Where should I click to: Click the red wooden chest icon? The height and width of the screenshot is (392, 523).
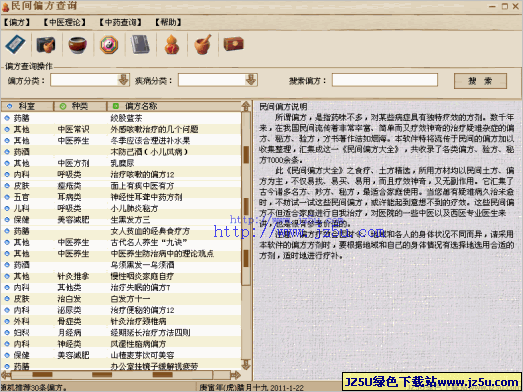coord(233,44)
